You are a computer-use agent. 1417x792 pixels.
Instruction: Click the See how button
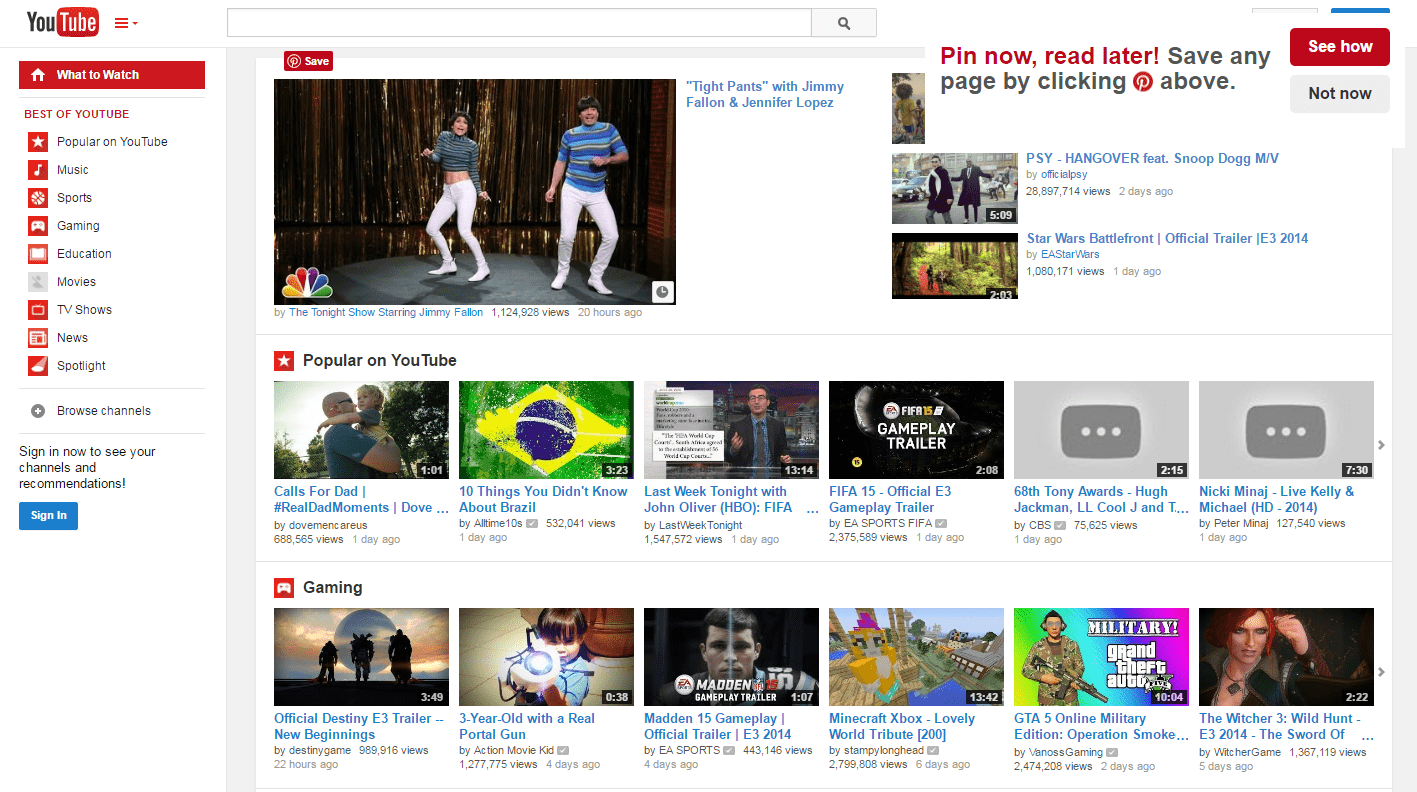coord(1340,47)
